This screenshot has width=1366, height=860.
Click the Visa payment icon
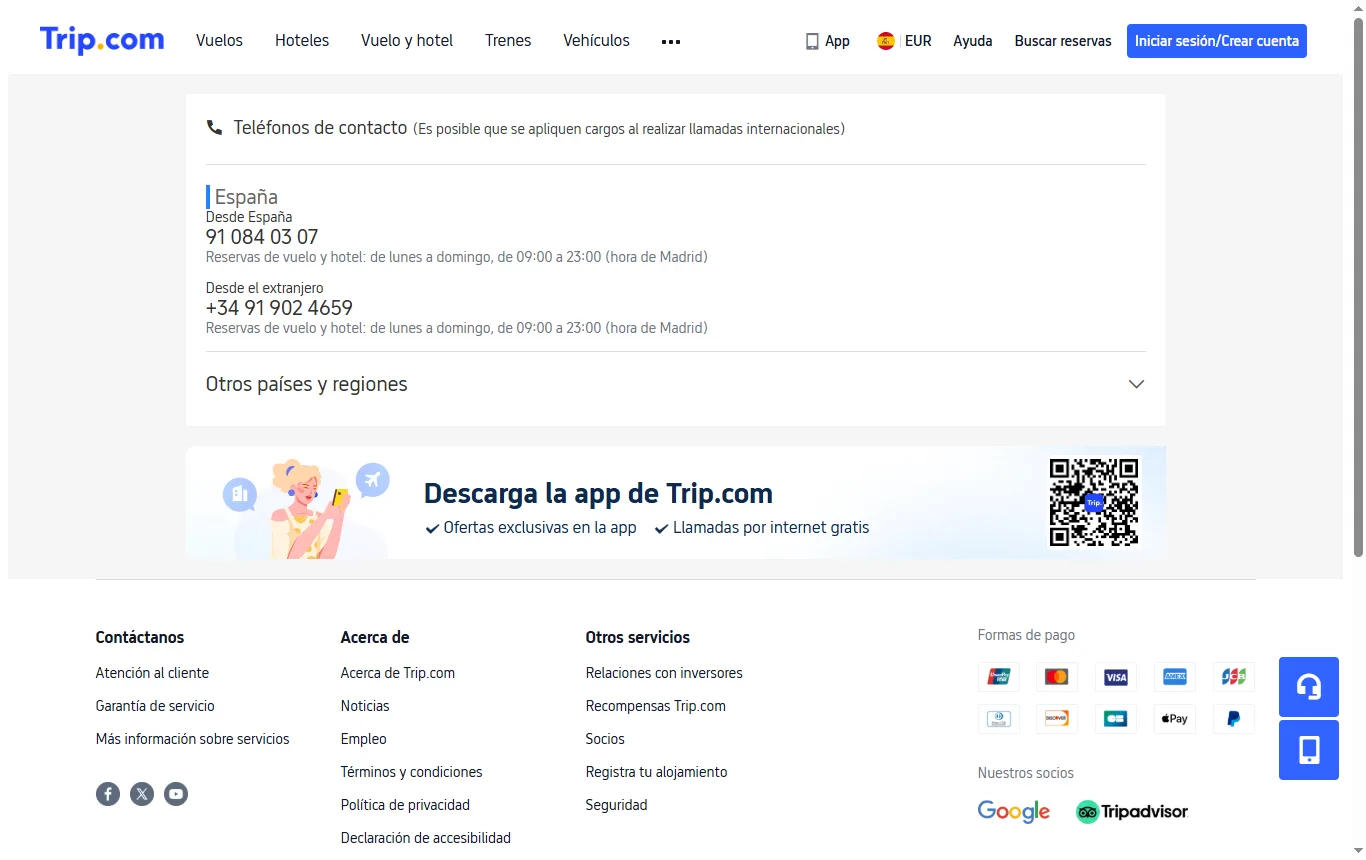coord(1116,677)
